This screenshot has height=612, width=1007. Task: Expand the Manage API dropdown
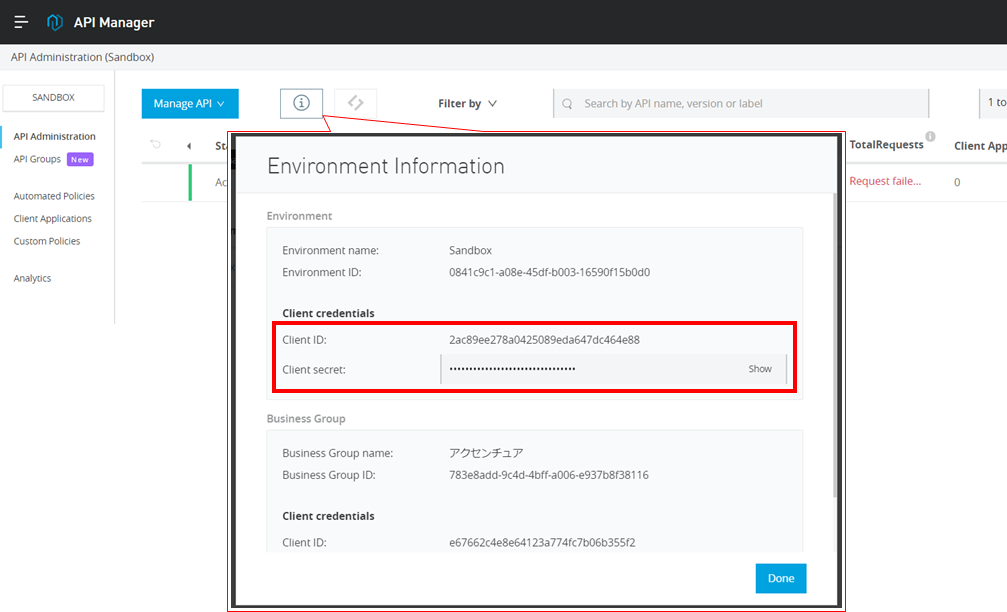point(189,104)
